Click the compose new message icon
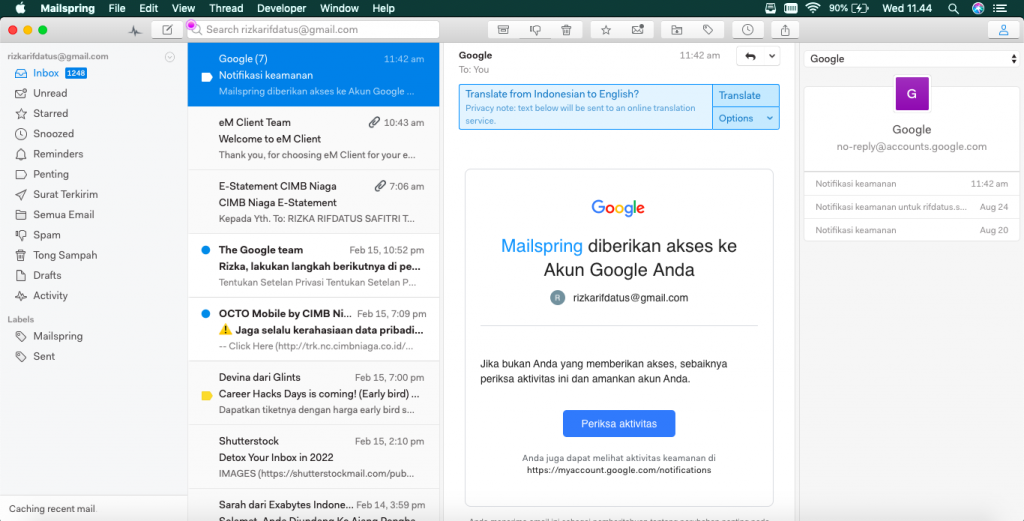The width and height of the screenshot is (1024, 521). click(167, 30)
